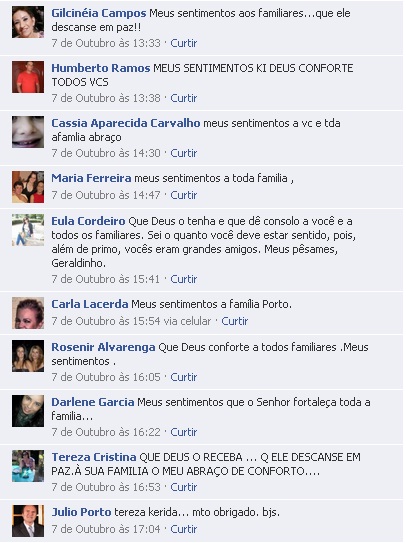Open Eula Cordeiro profile picture
Screen dimensions: 406x543
pyautogui.click(x=28, y=230)
